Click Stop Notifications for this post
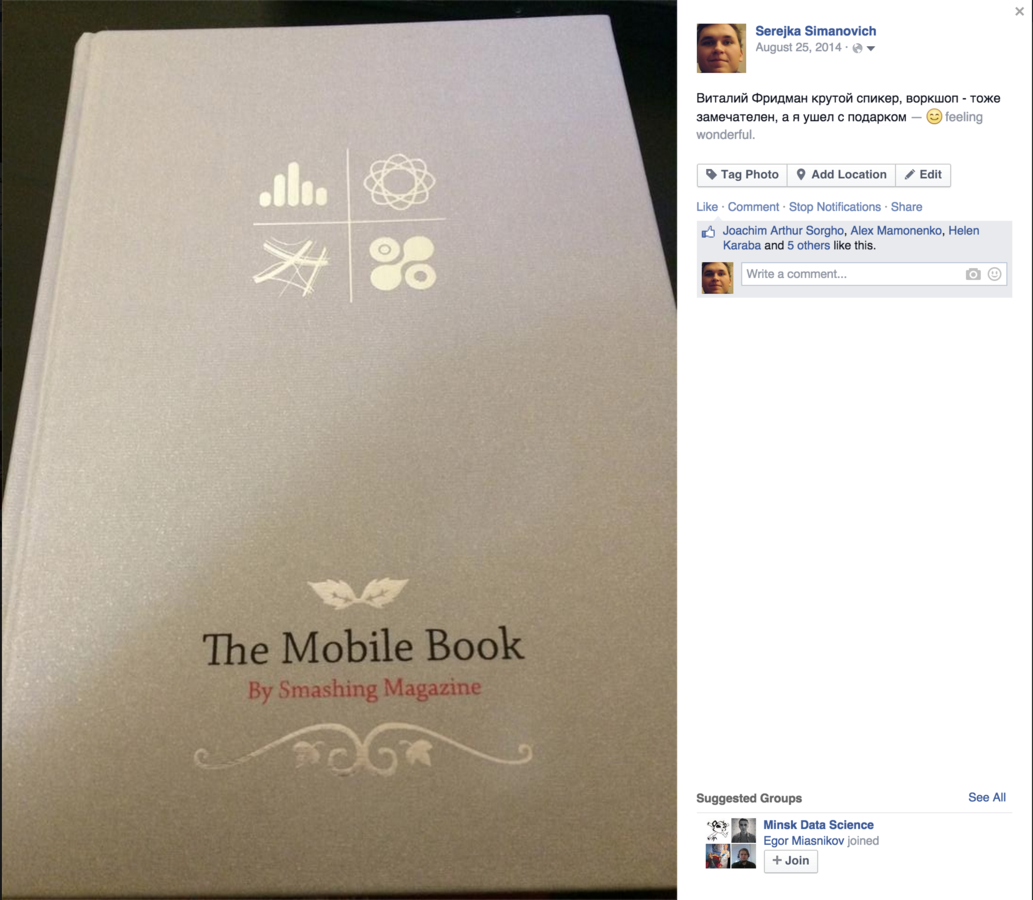 coord(835,207)
